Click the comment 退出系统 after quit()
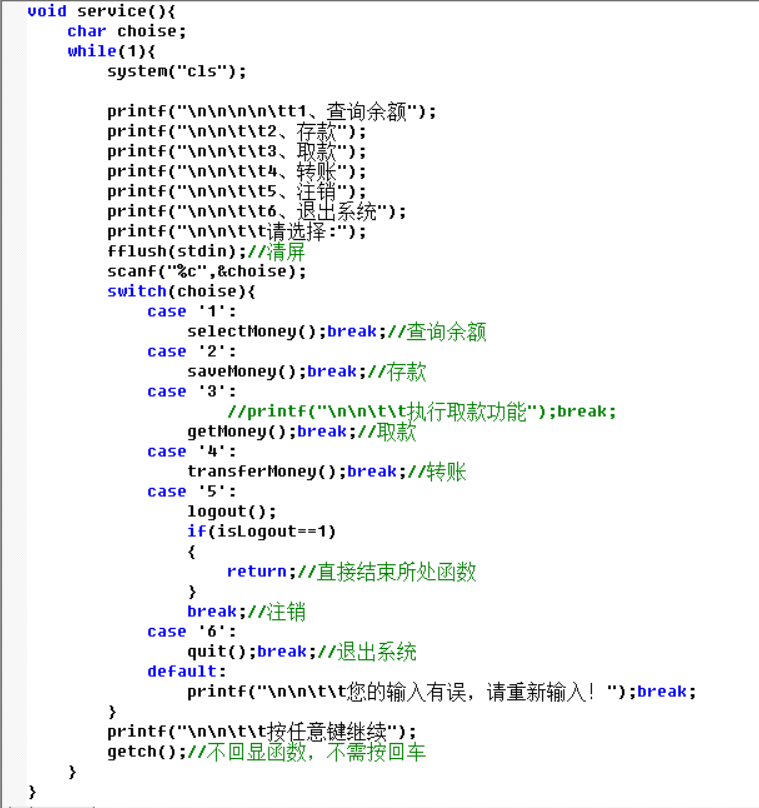Screen dimensions: 759x808 point(367,652)
